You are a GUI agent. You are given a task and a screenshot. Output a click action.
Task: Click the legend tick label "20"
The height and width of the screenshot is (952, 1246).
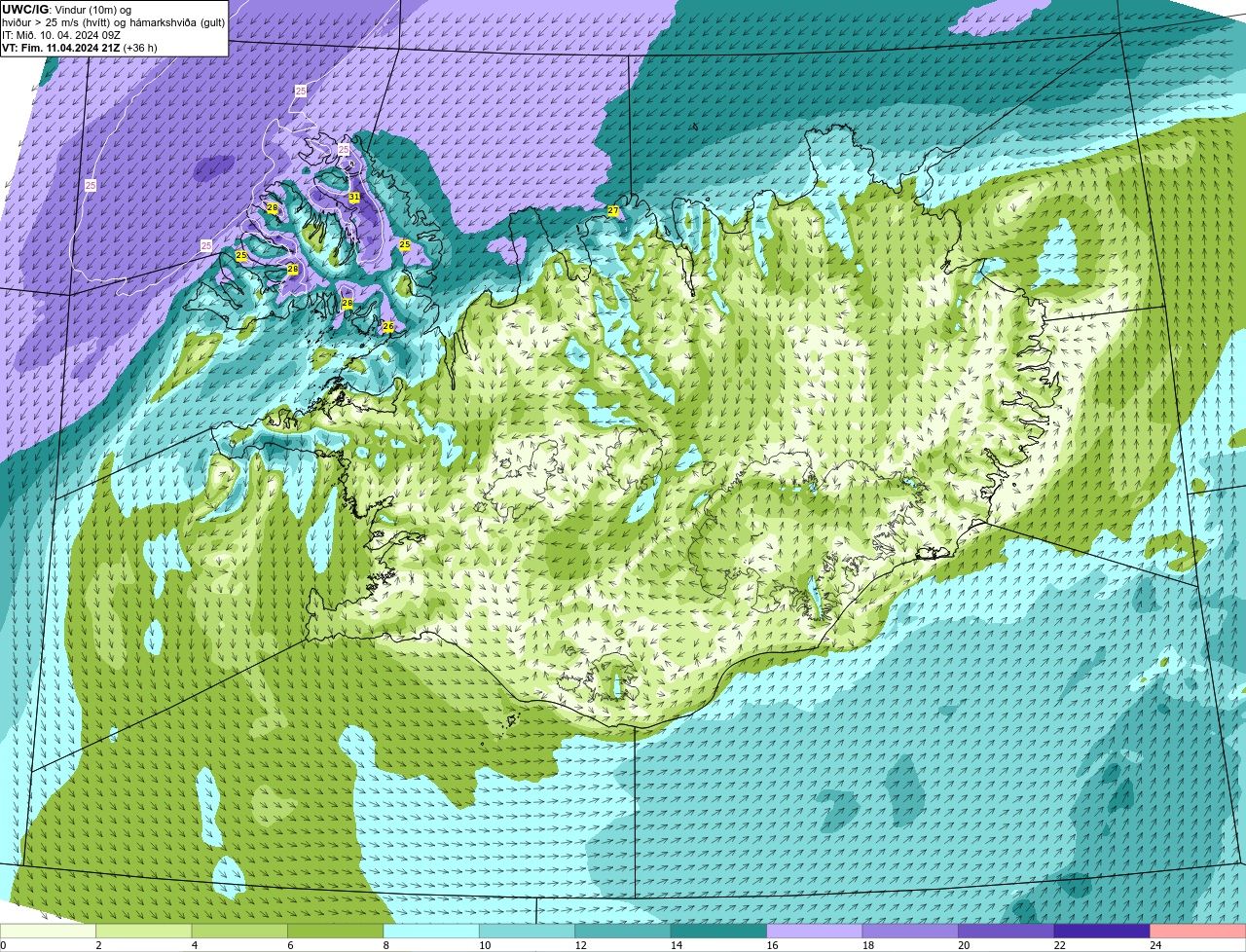pyautogui.click(x=963, y=945)
